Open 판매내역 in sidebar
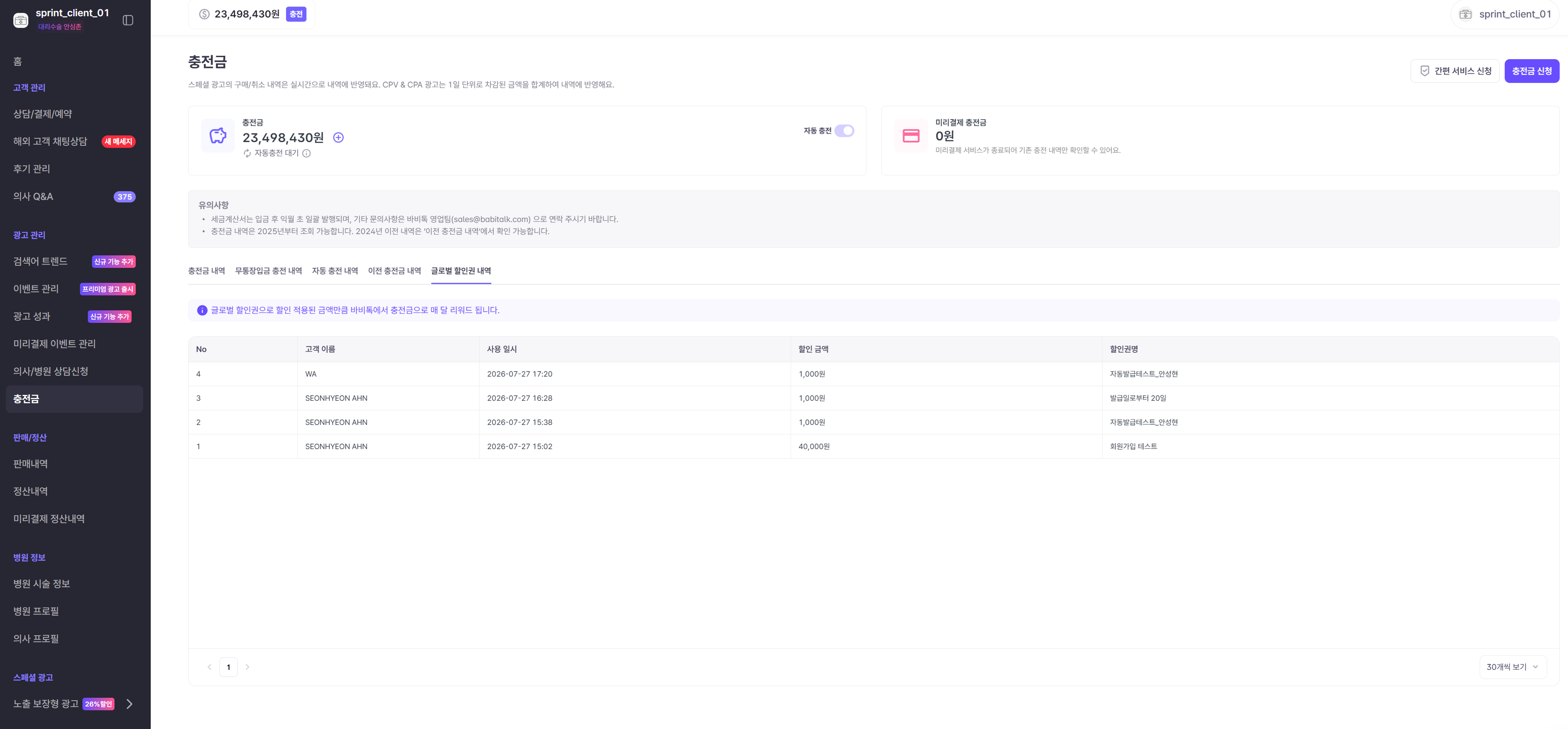1568x729 pixels. pyautogui.click(x=74, y=464)
